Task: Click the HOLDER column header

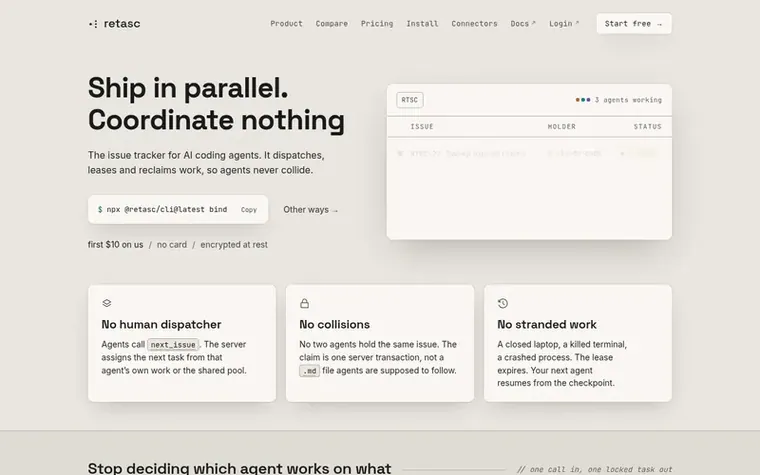Action: click(562, 127)
